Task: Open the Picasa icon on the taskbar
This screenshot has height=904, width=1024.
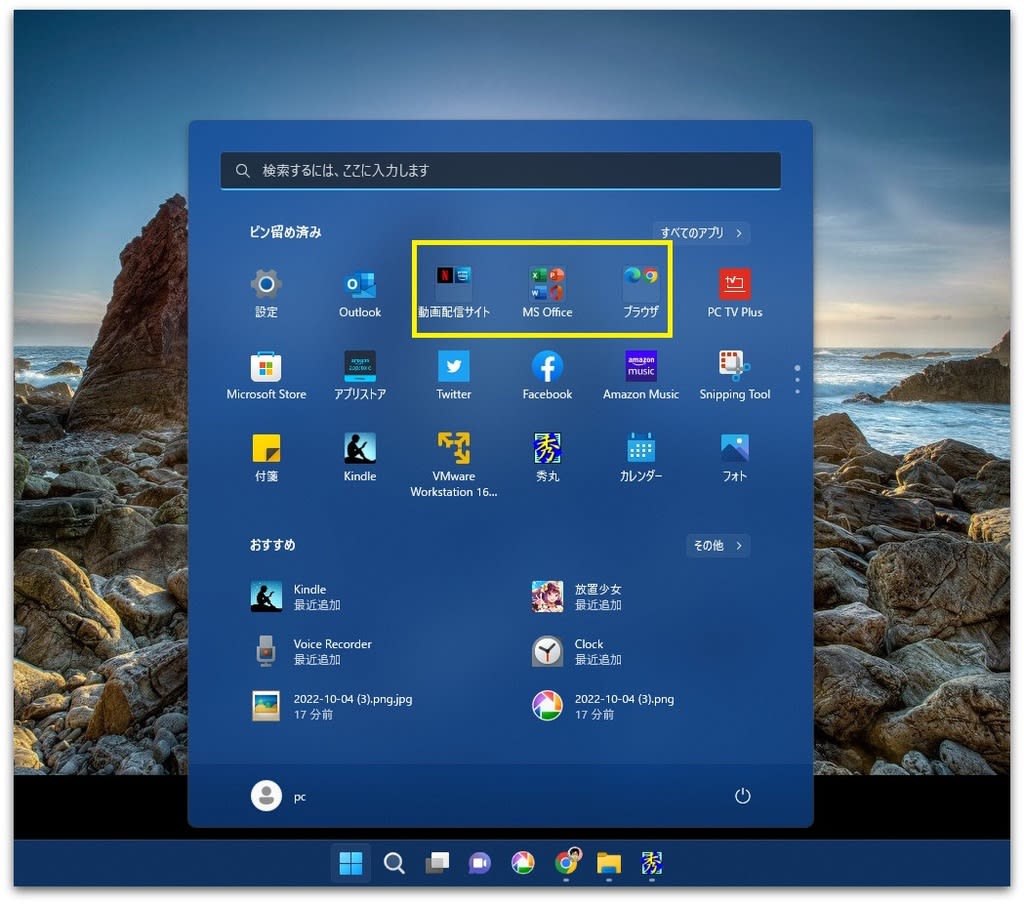Action: coord(522,864)
